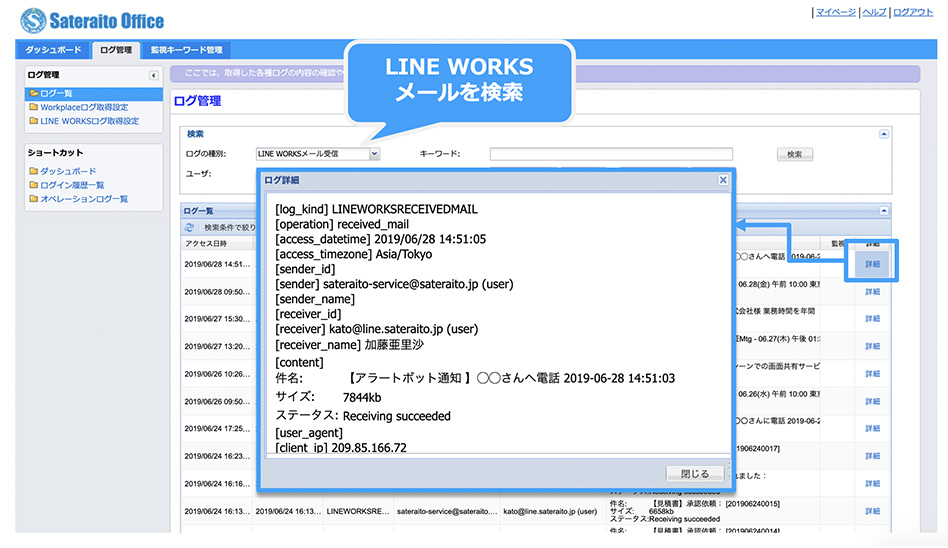Viewport: 948px width, 548px height.
Task: Click the [receiver] kato@line.sateraito.jp line in dialog
Action: point(376,329)
